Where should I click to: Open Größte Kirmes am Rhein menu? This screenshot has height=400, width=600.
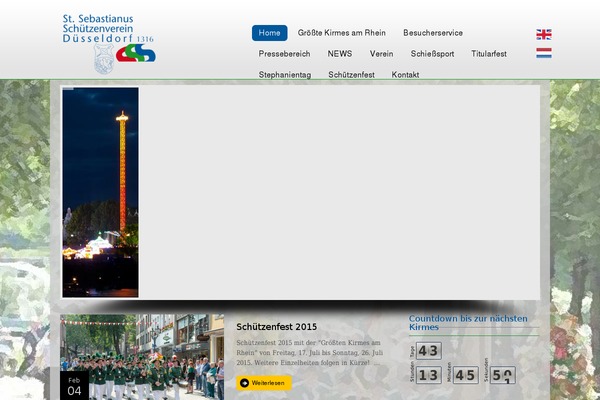pos(342,33)
